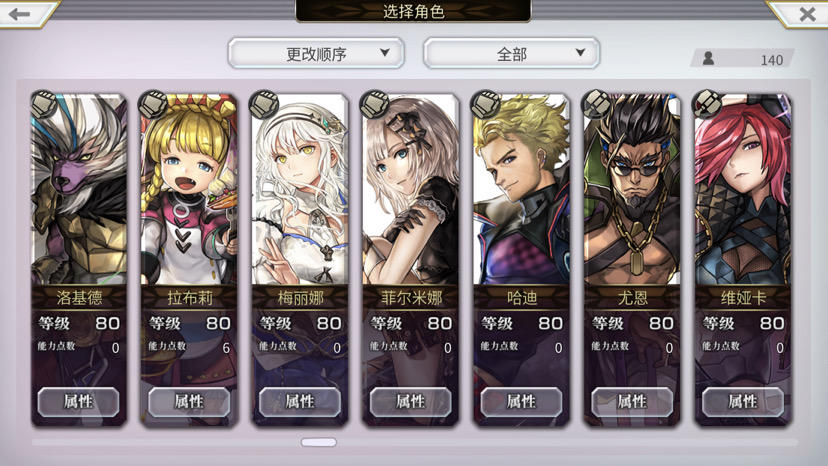Click the fist job icon on 洛基德 card

[x=44, y=104]
